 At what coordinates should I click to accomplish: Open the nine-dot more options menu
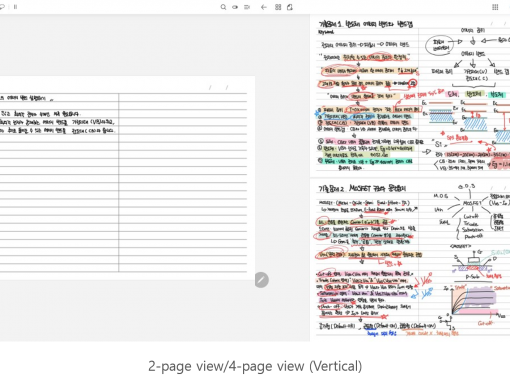(495, 7)
